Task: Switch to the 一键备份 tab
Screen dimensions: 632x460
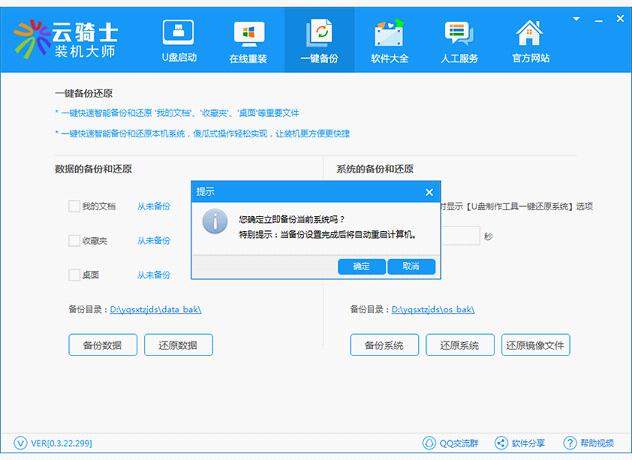Action: pos(319,40)
